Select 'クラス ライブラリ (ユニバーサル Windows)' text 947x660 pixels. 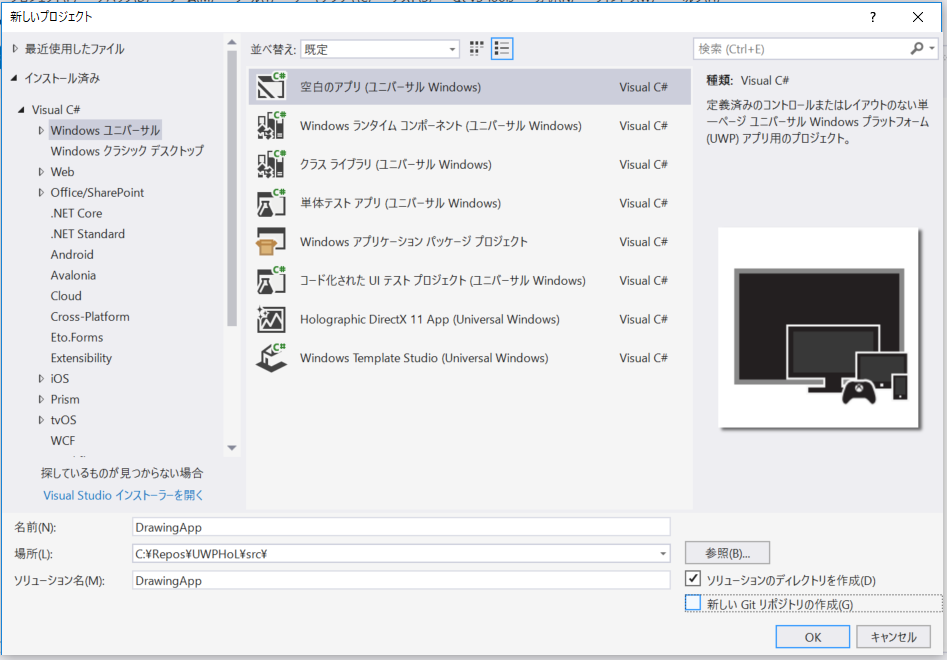tap(396, 164)
